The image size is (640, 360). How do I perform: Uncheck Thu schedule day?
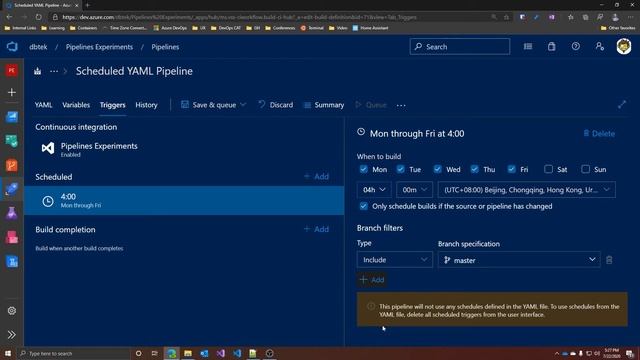(x=474, y=169)
